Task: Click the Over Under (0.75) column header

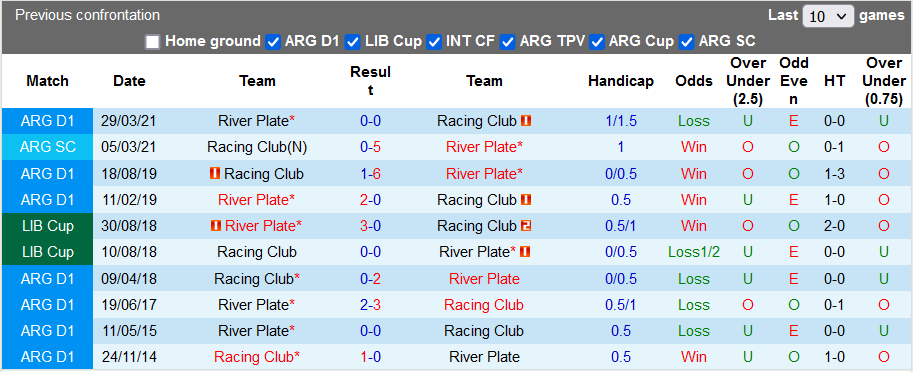Action: point(883,81)
